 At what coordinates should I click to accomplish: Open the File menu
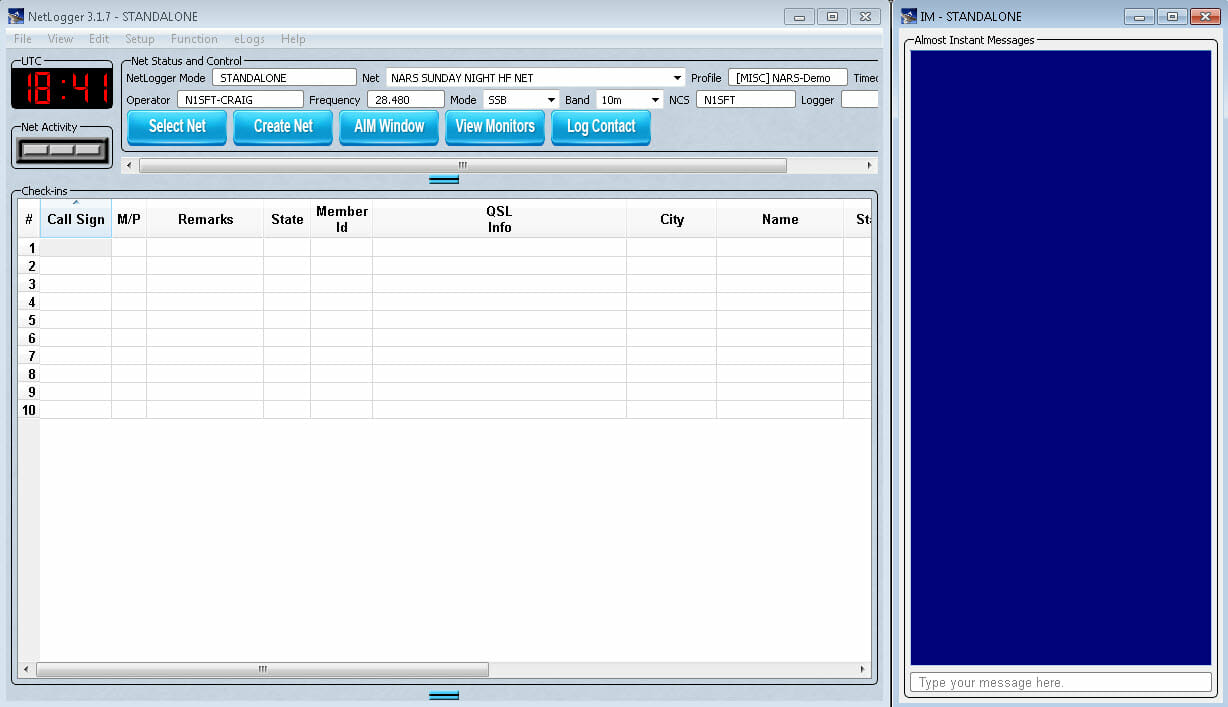(21, 39)
